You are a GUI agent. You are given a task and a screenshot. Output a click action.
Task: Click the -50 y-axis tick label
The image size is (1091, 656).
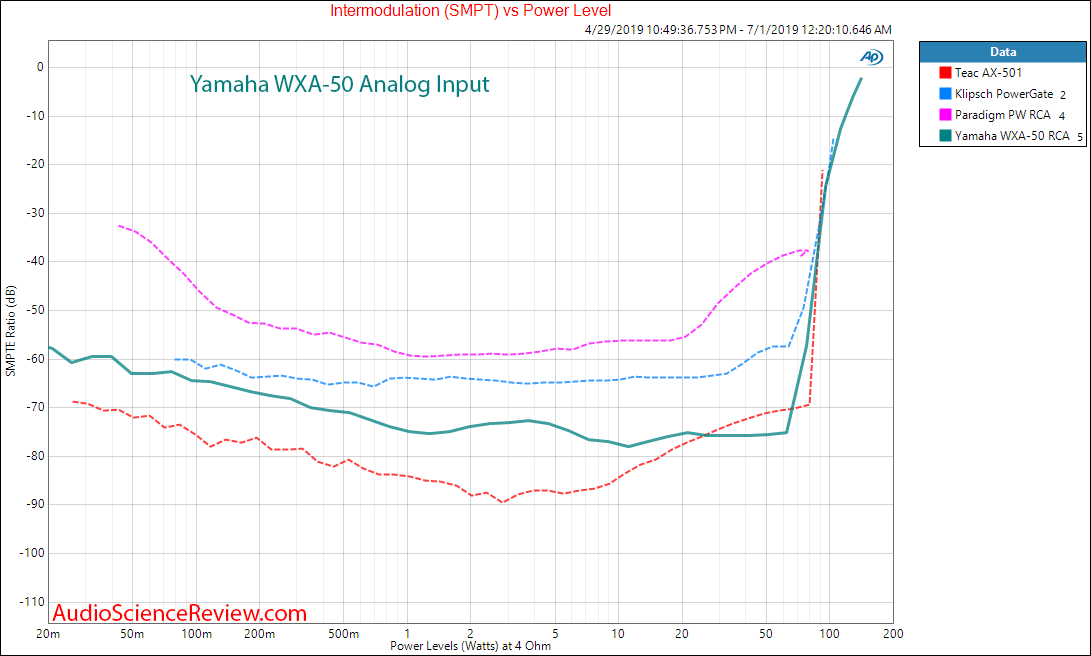[x=33, y=310]
